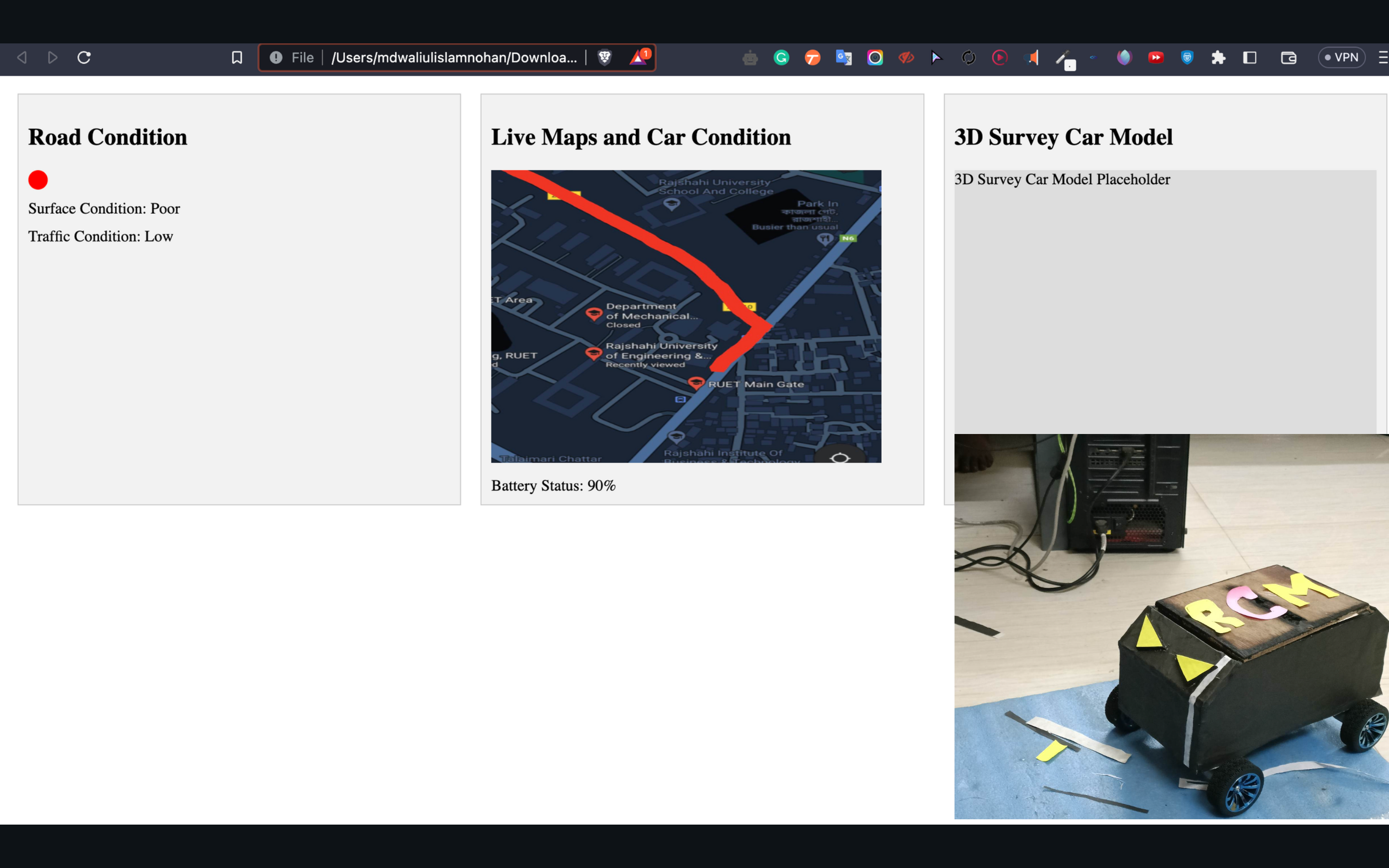Go back with the back arrow
1389x868 pixels.
pos(22,57)
